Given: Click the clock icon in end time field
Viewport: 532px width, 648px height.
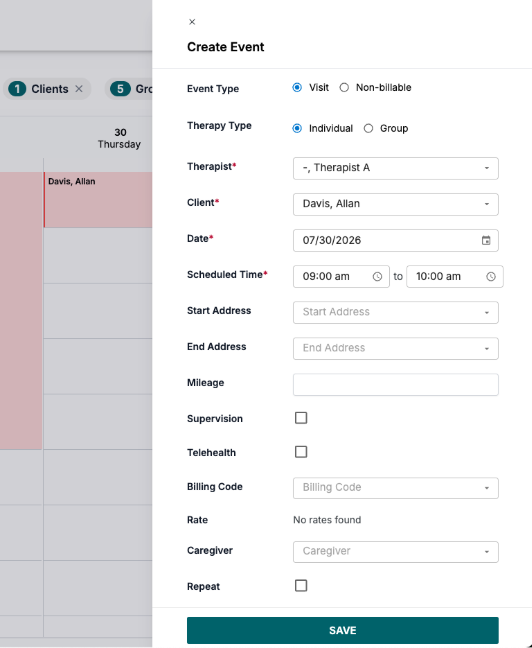Looking at the screenshot, I should (x=491, y=276).
